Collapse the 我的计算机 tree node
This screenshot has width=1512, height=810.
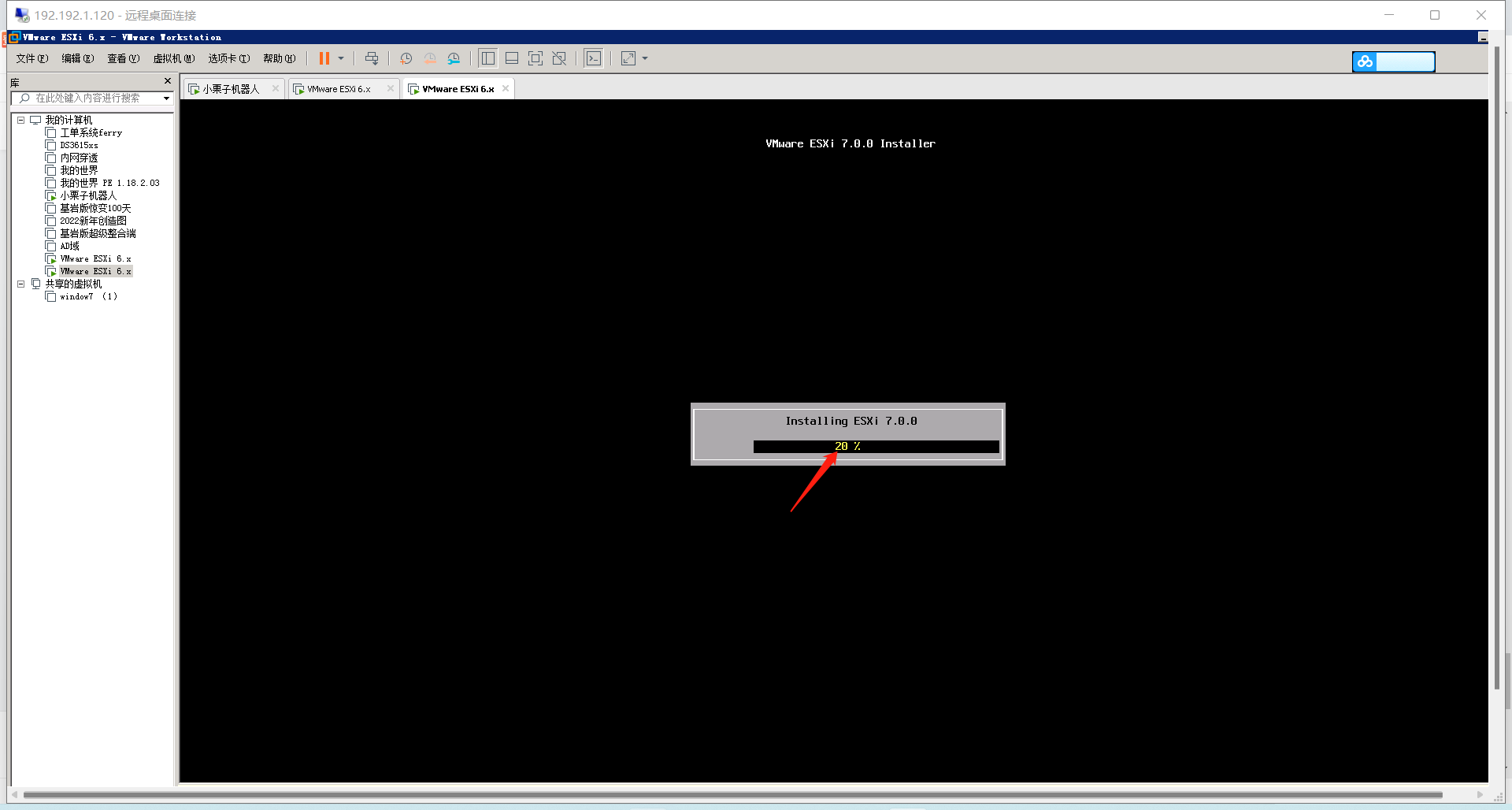[x=21, y=120]
